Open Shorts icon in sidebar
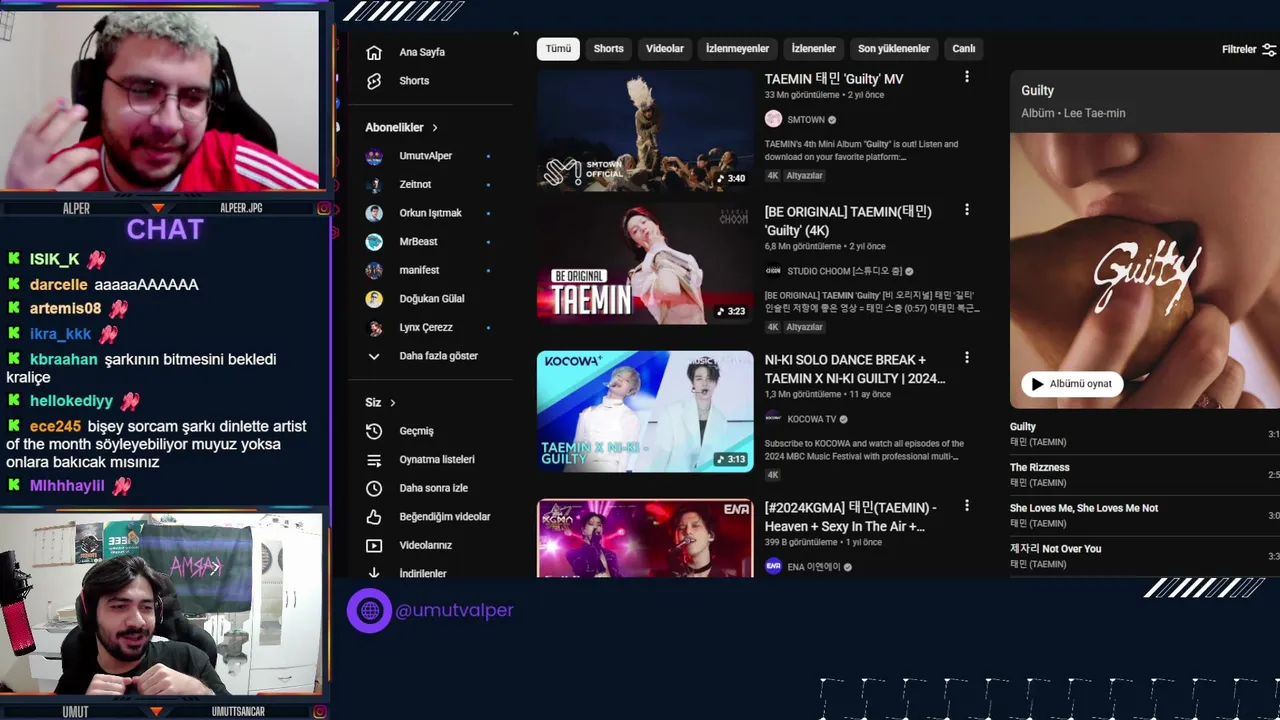The width and height of the screenshot is (1280, 720). [x=374, y=81]
